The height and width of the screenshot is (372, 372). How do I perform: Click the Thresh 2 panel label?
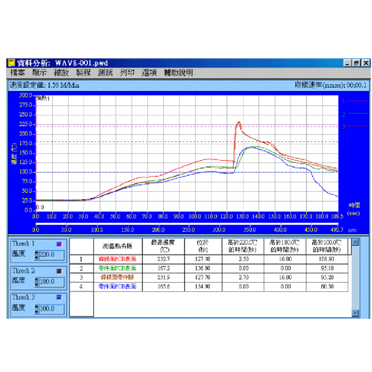[23, 271]
